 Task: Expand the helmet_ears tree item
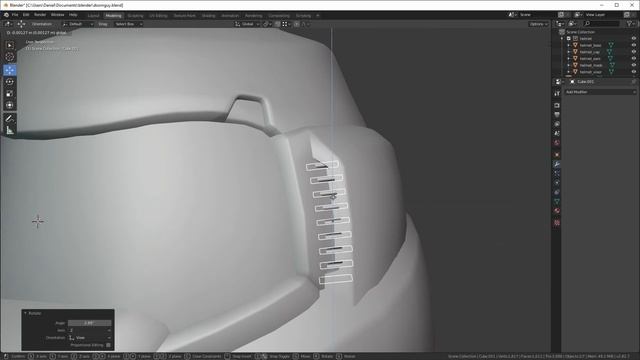[569, 58]
